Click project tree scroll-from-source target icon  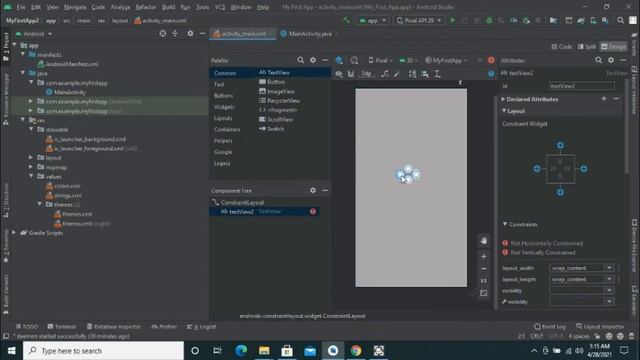[x=162, y=33]
